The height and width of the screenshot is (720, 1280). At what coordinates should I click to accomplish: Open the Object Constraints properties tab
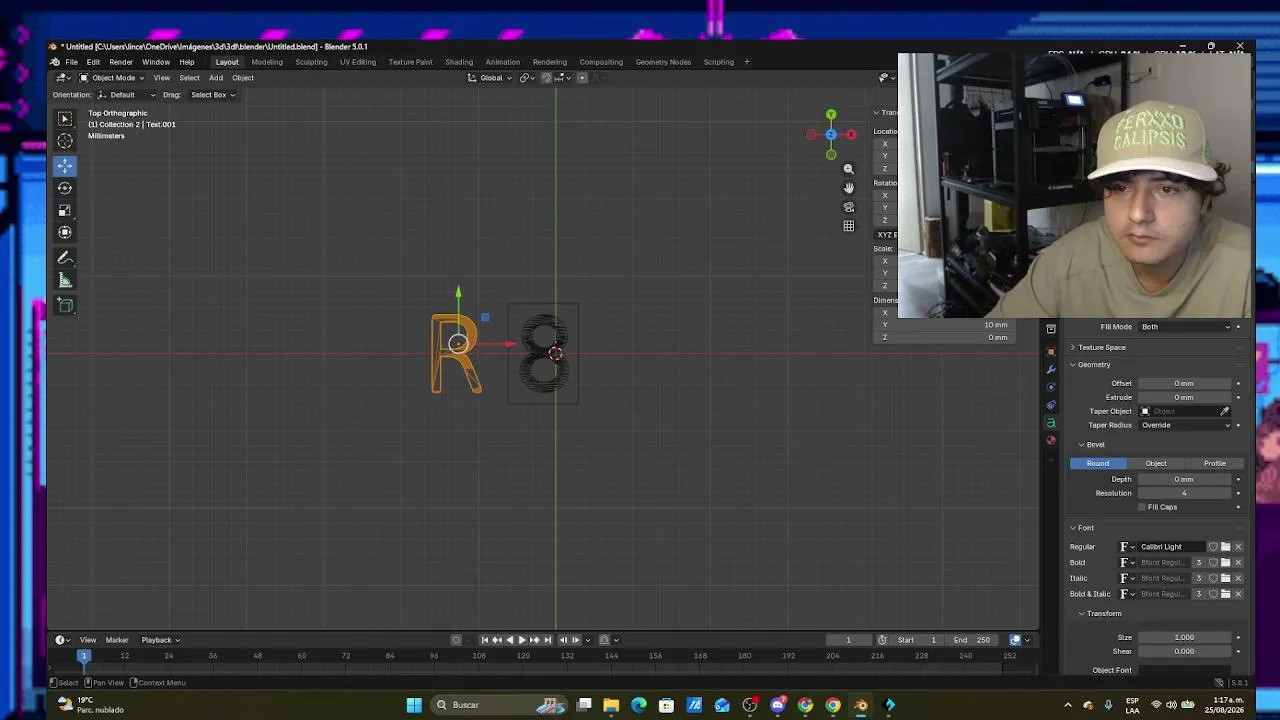[x=1051, y=405]
